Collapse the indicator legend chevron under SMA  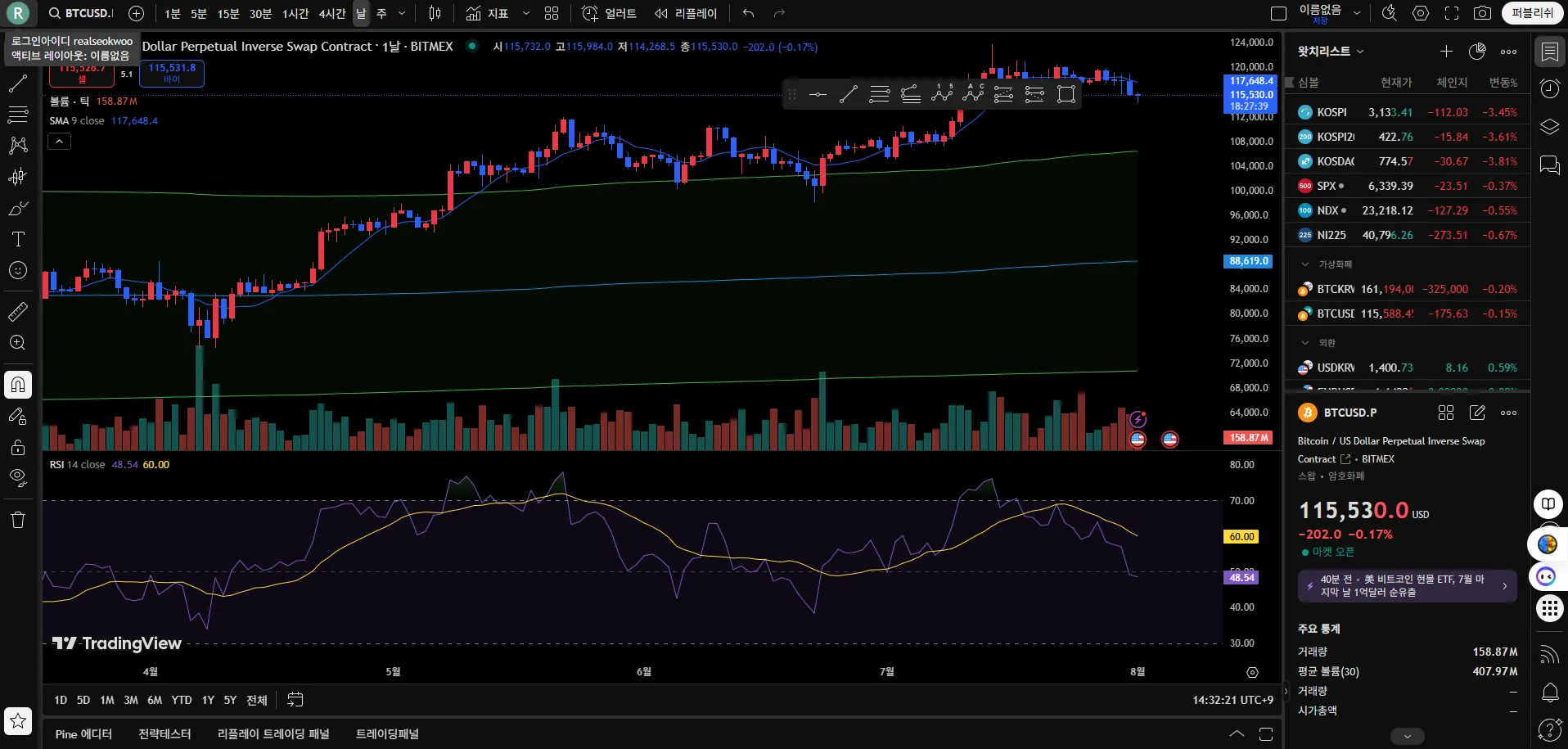pyautogui.click(x=60, y=142)
